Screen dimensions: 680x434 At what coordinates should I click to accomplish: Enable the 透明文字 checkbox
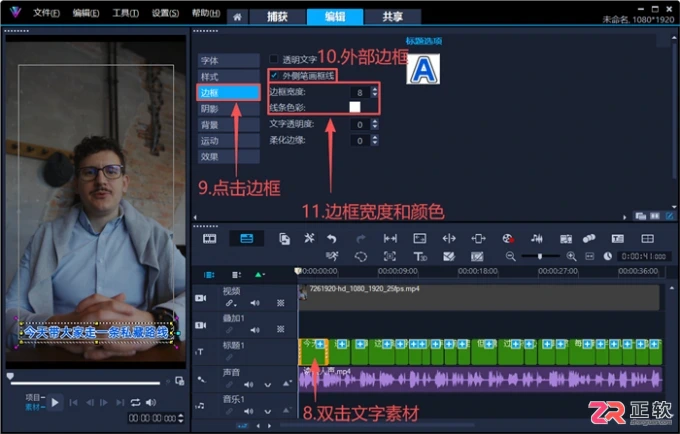tap(273, 59)
